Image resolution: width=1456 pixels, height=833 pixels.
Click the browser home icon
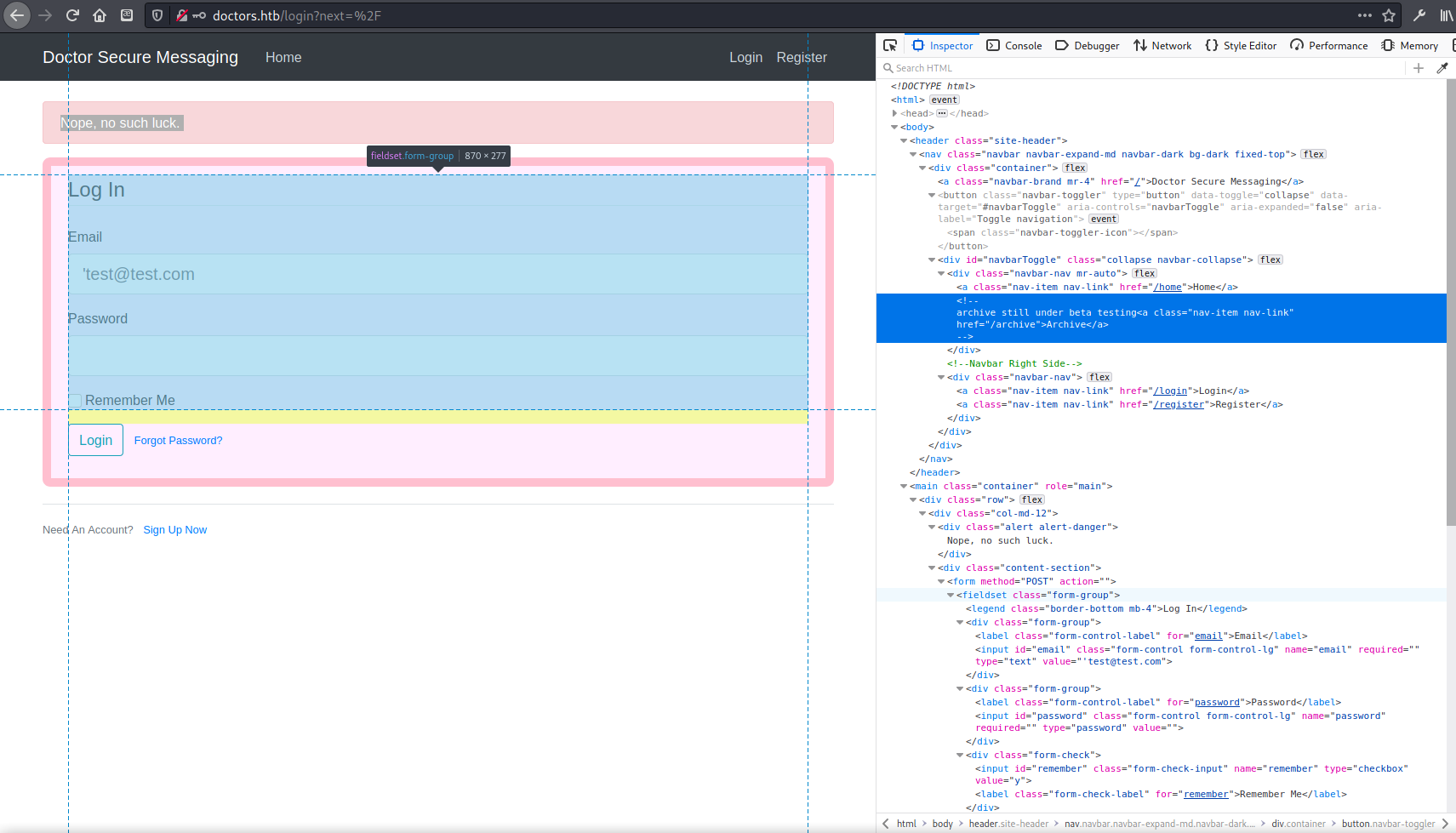pos(100,15)
